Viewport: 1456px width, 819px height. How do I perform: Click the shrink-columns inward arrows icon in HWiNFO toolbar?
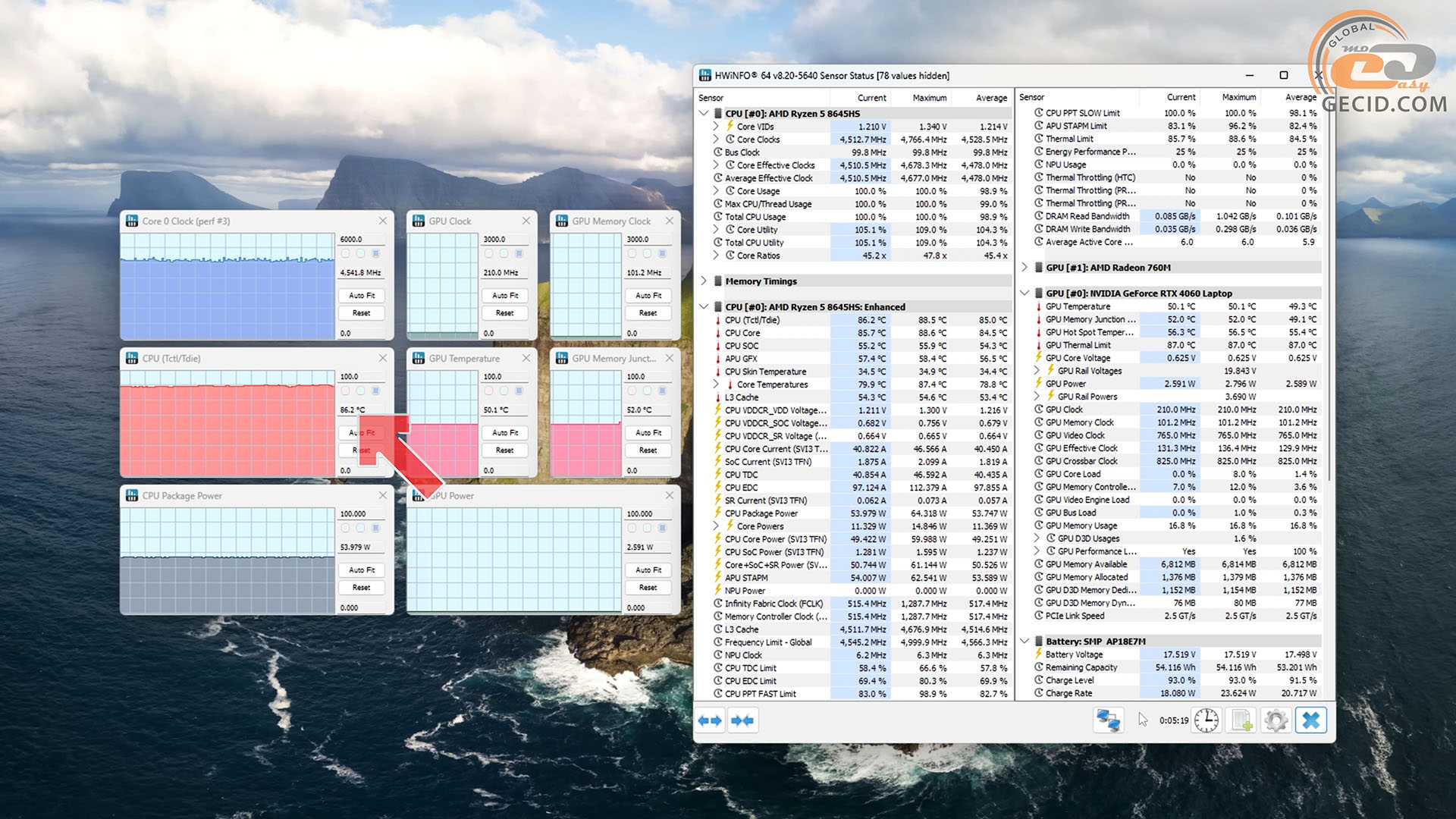(x=742, y=720)
